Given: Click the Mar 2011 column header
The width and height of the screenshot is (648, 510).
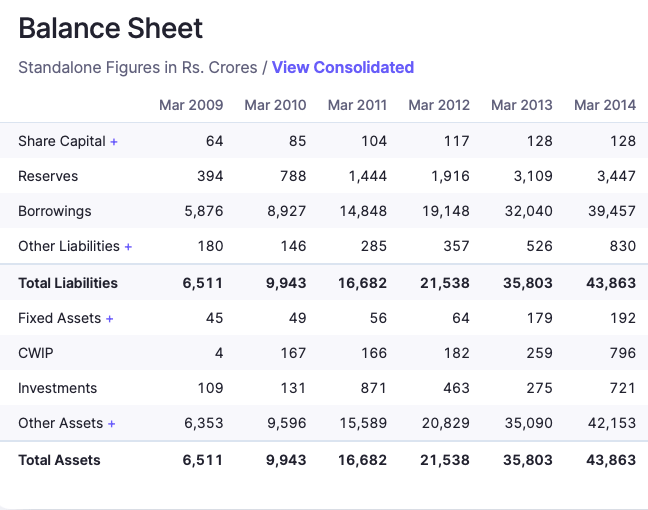Looking at the screenshot, I should [357, 105].
